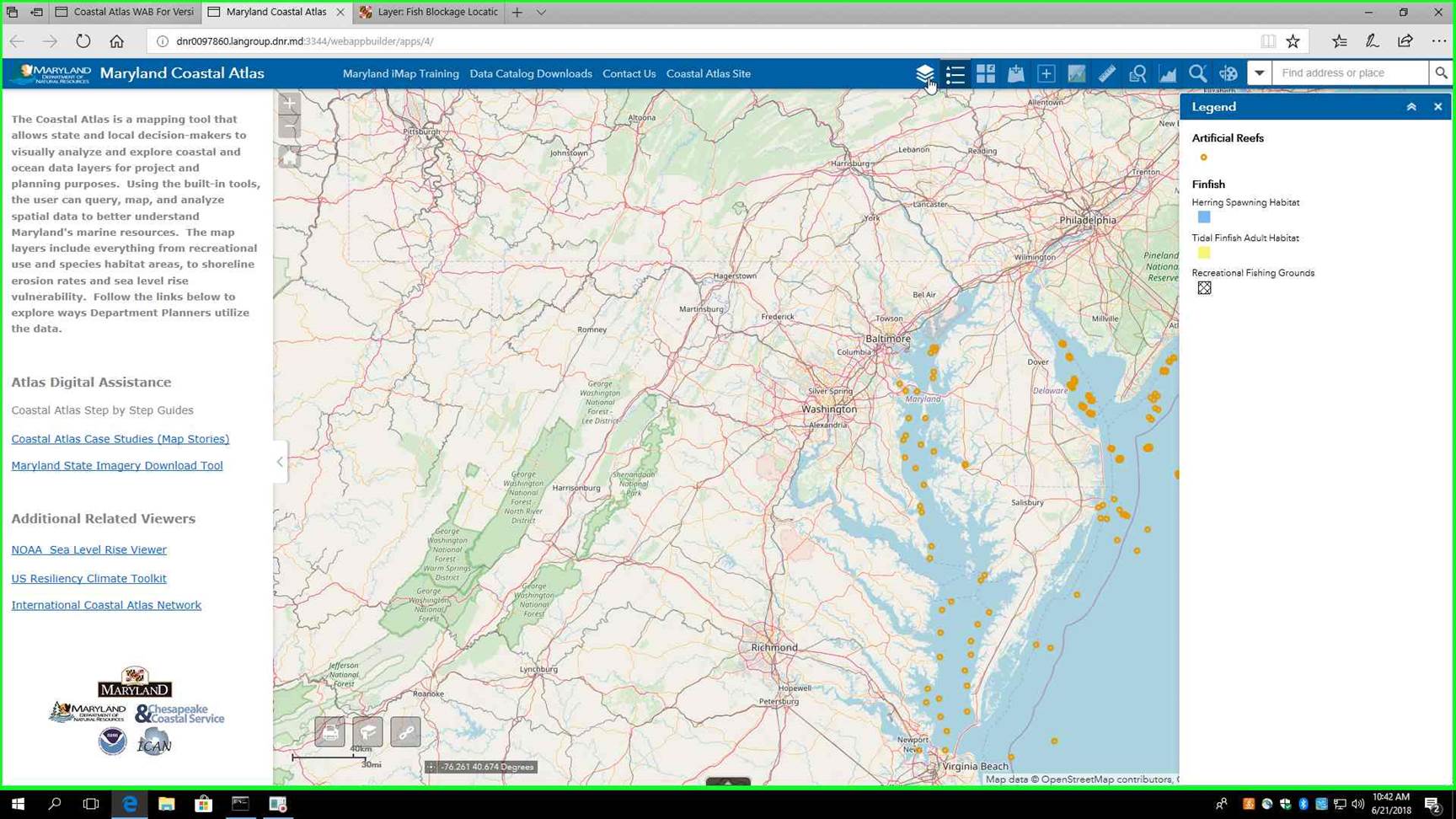Zoom out on the map with minus
Viewport: 1456px width, 819px height.
[x=289, y=127]
